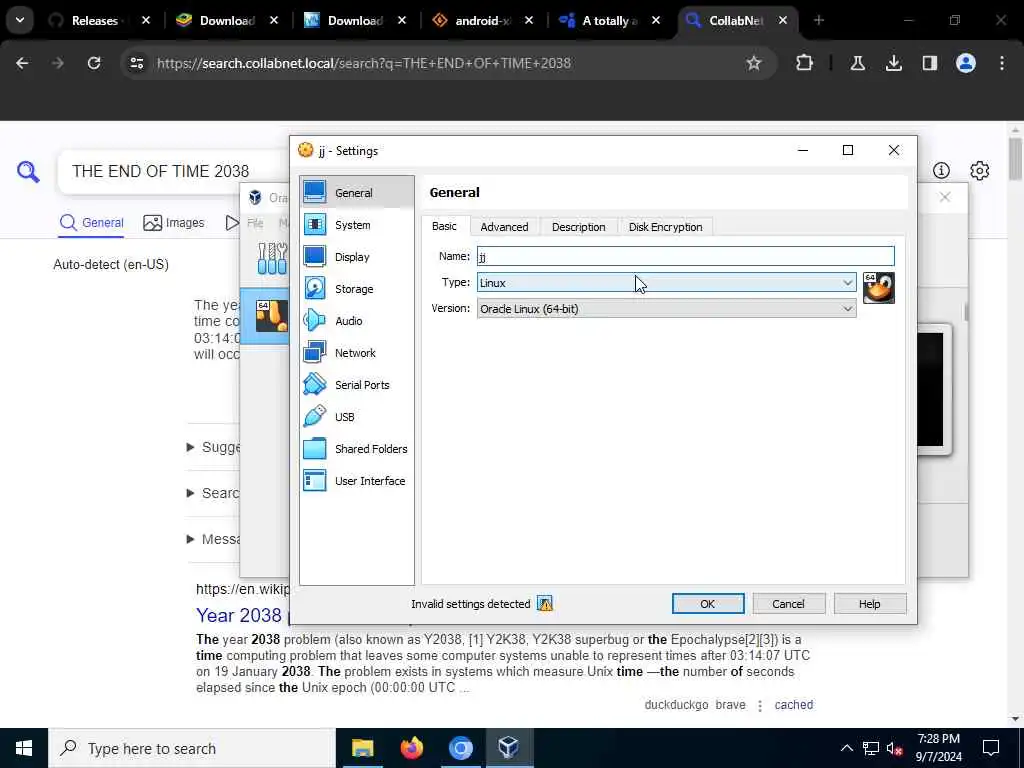Screen dimensions: 1024x768
Task: Open new browser tab with plus
Action: coord(818,20)
